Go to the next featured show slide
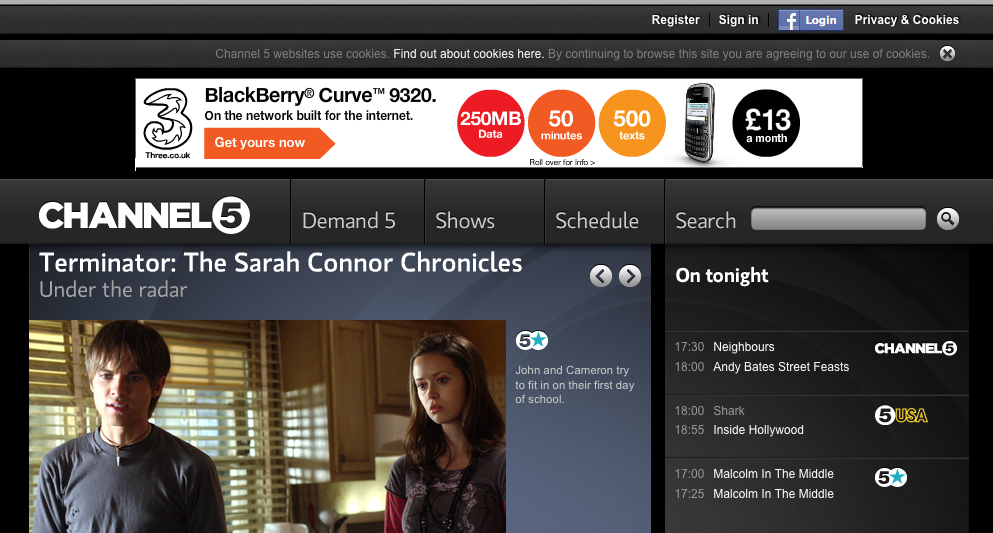This screenshot has width=993, height=533. 629,276
